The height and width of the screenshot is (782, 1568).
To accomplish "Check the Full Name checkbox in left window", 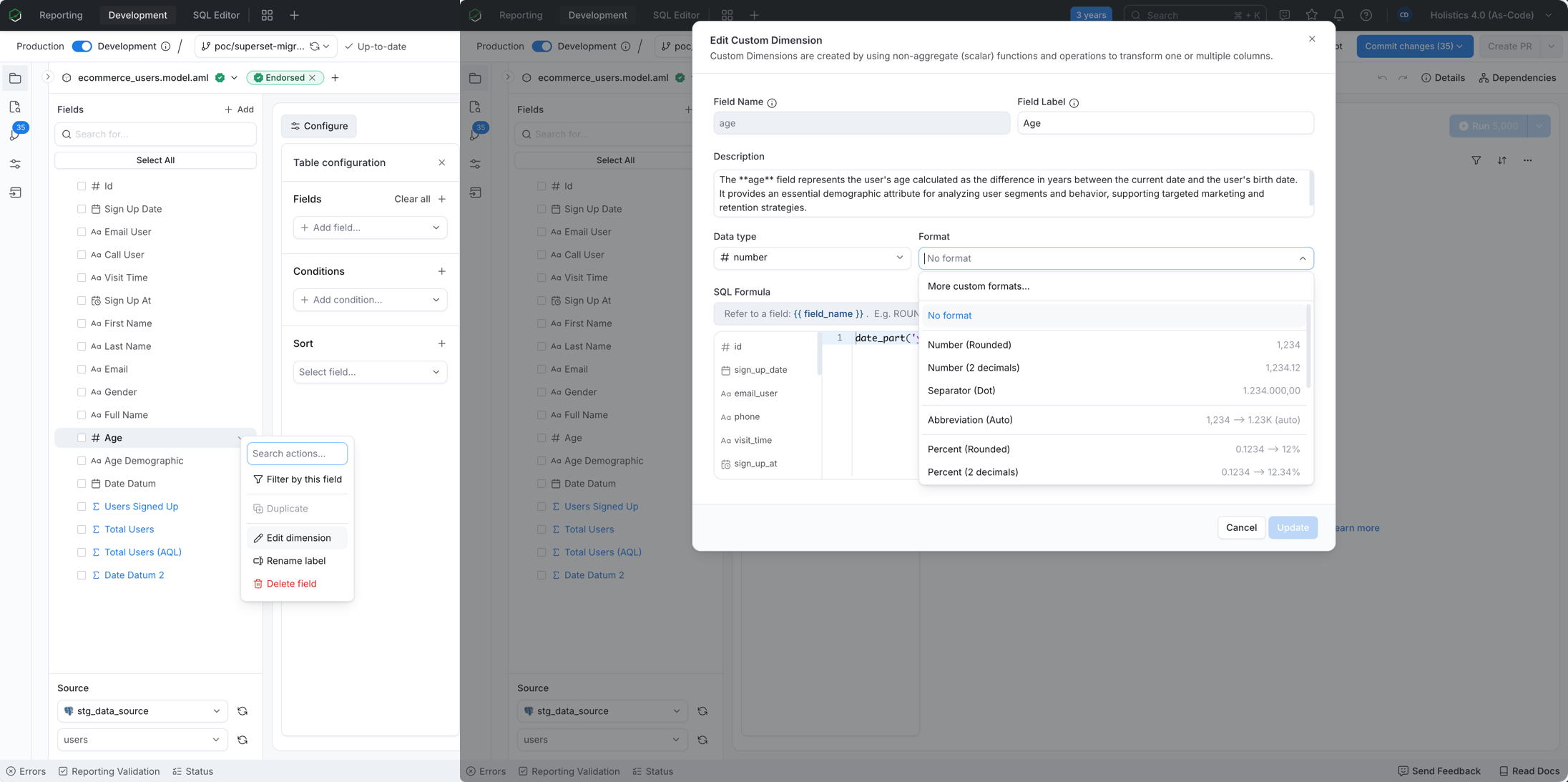I will [82, 415].
